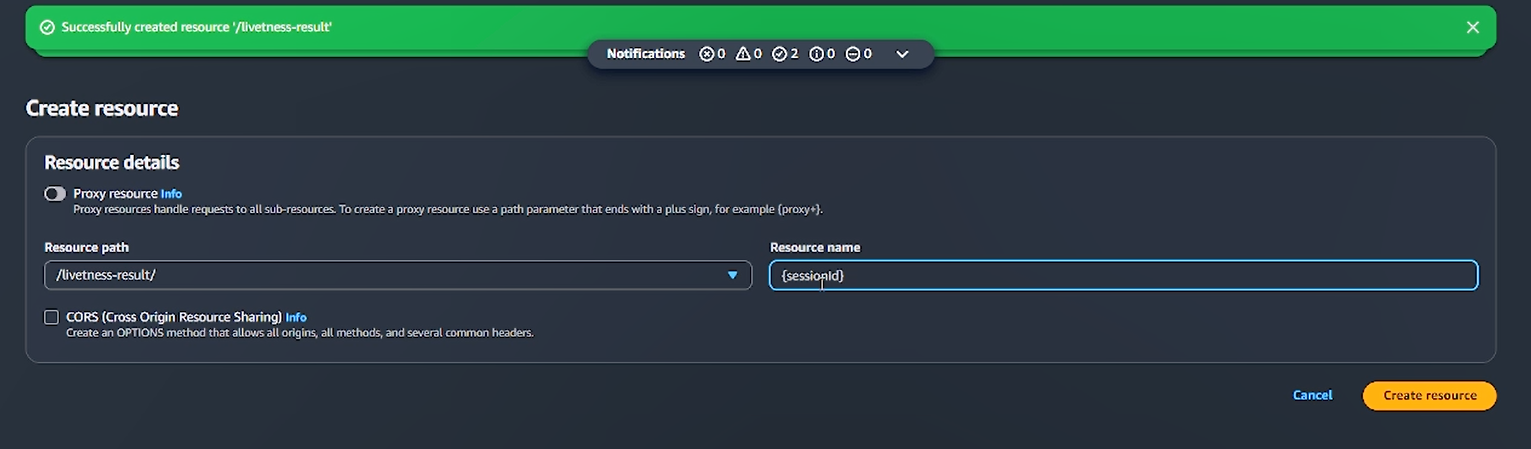
Task: Open the Resource path dropdown
Action: click(398, 275)
